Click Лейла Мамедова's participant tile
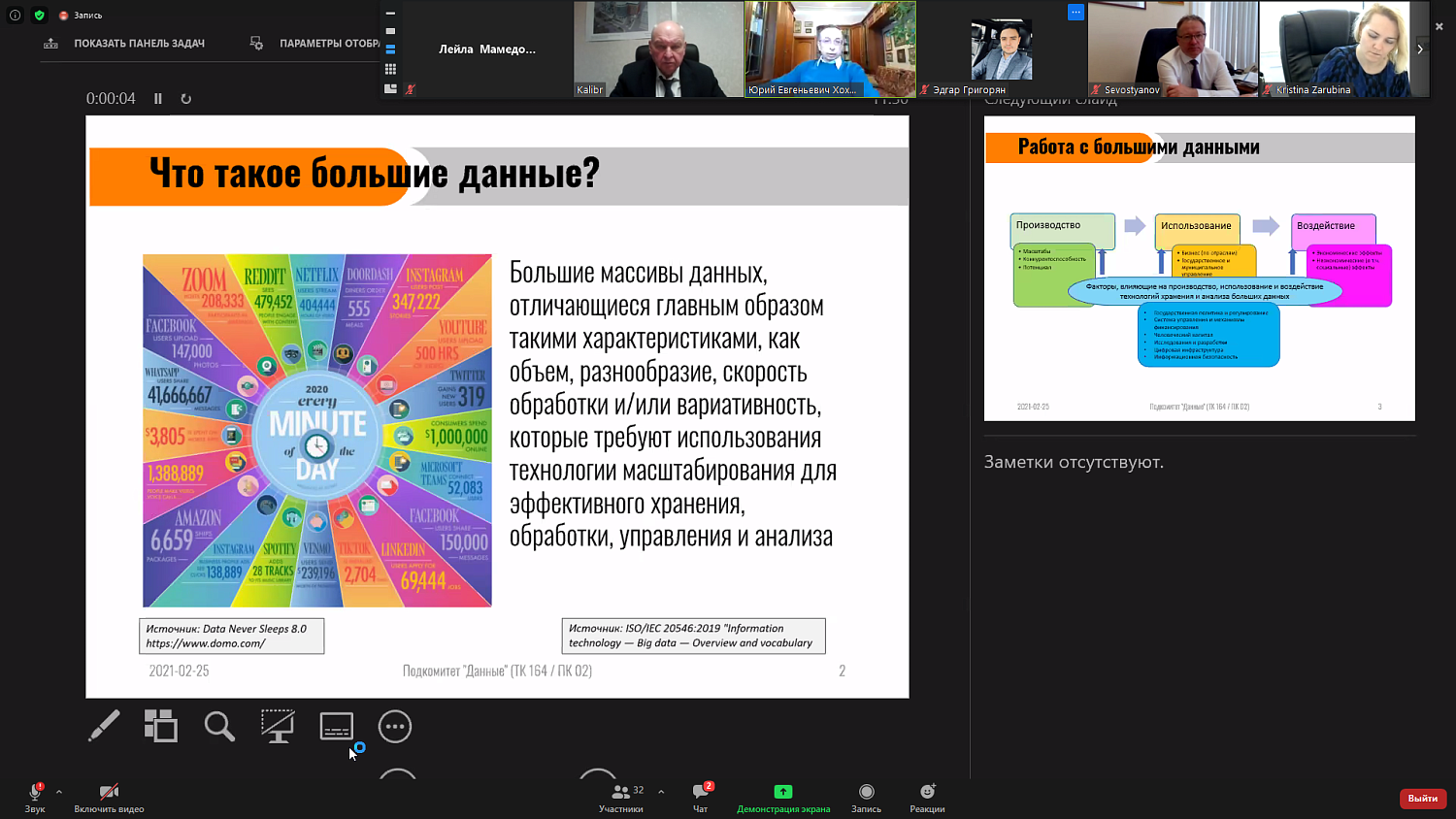Screen dimensions: 1456x819 tap(487, 49)
